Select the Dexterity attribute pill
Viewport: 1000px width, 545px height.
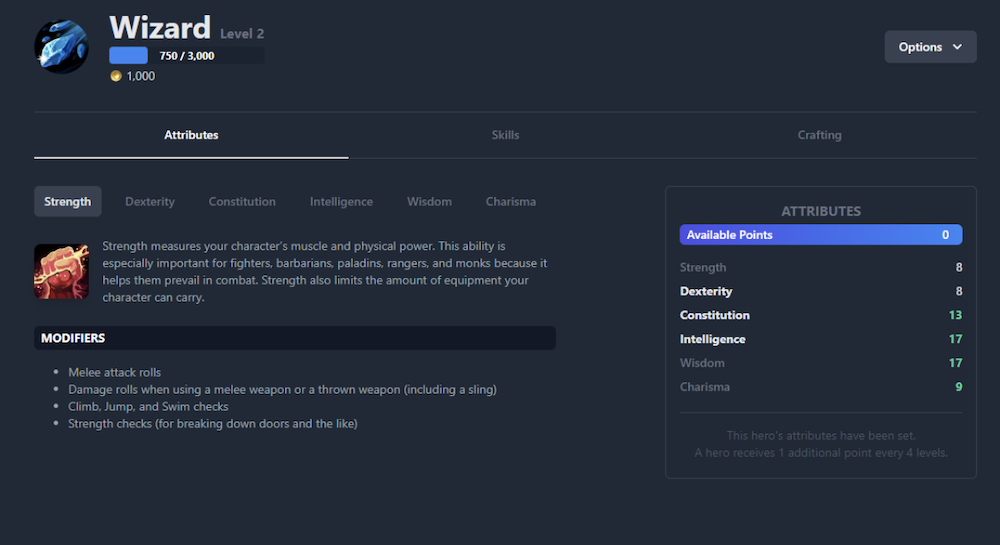150,201
